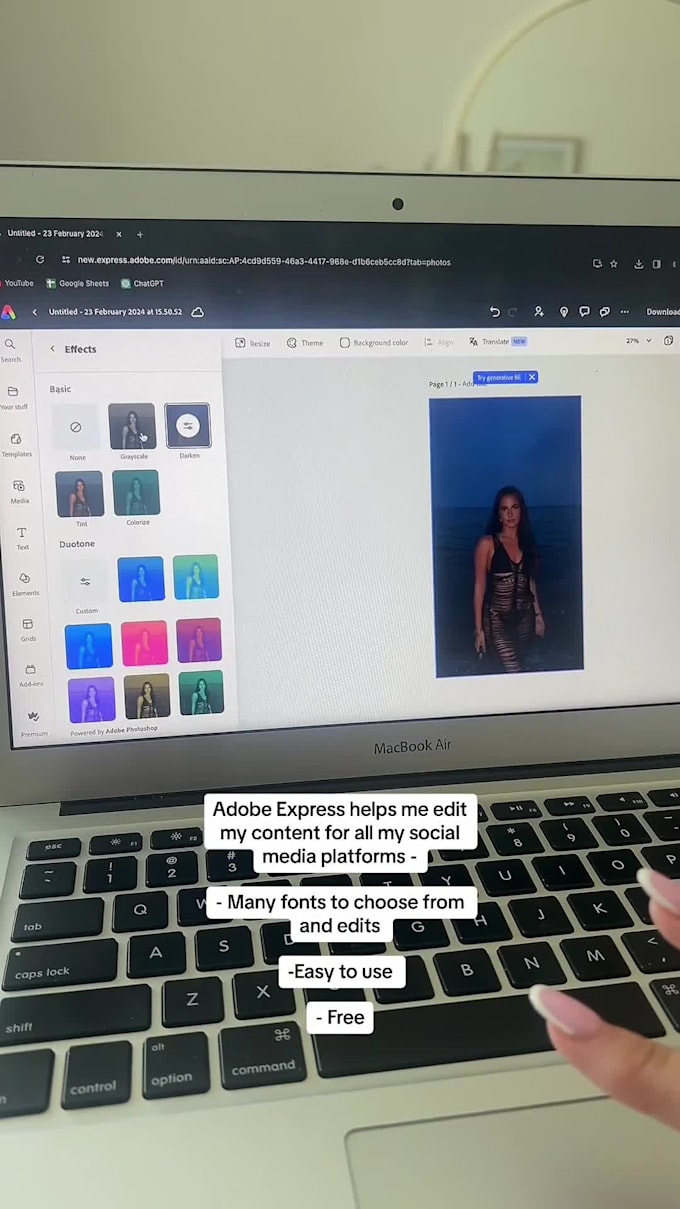Screen dimensions: 680x1209
Task: Open the YouTube bookmark
Action: tap(17, 283)
